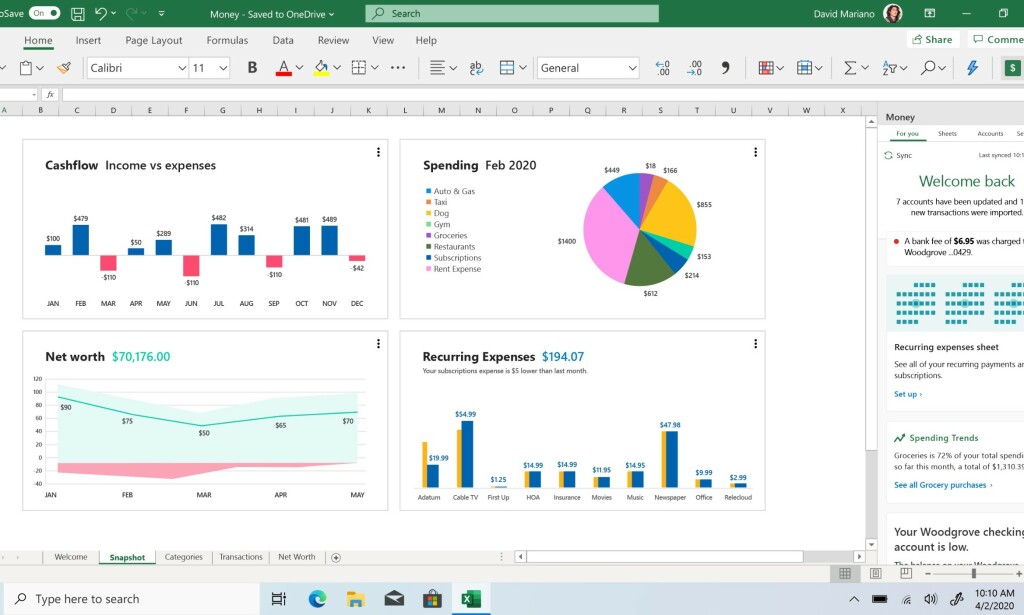The height and width of the screenshot is (615, 1024).
Task: Click the Sync button in Money pane
Action: click(x=898, y=155)
